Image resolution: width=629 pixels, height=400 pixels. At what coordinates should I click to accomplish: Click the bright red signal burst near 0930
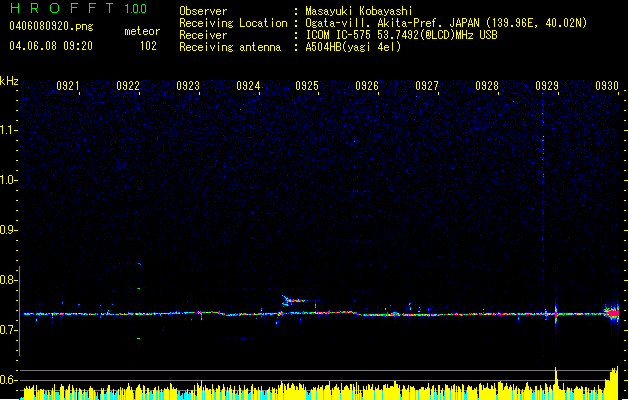(613, 313)
